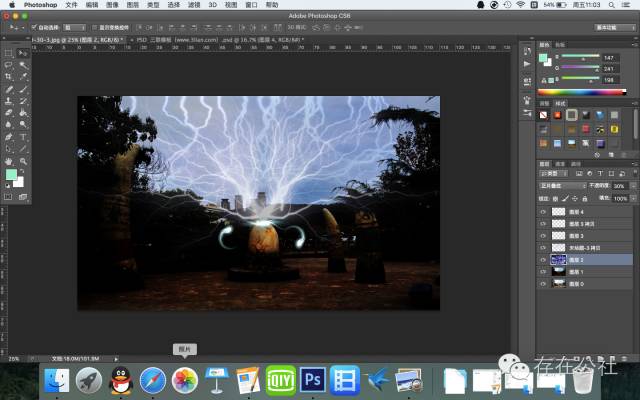
Task: Toggle visibility of the 图层 0 layer
Action: [544, 283]
